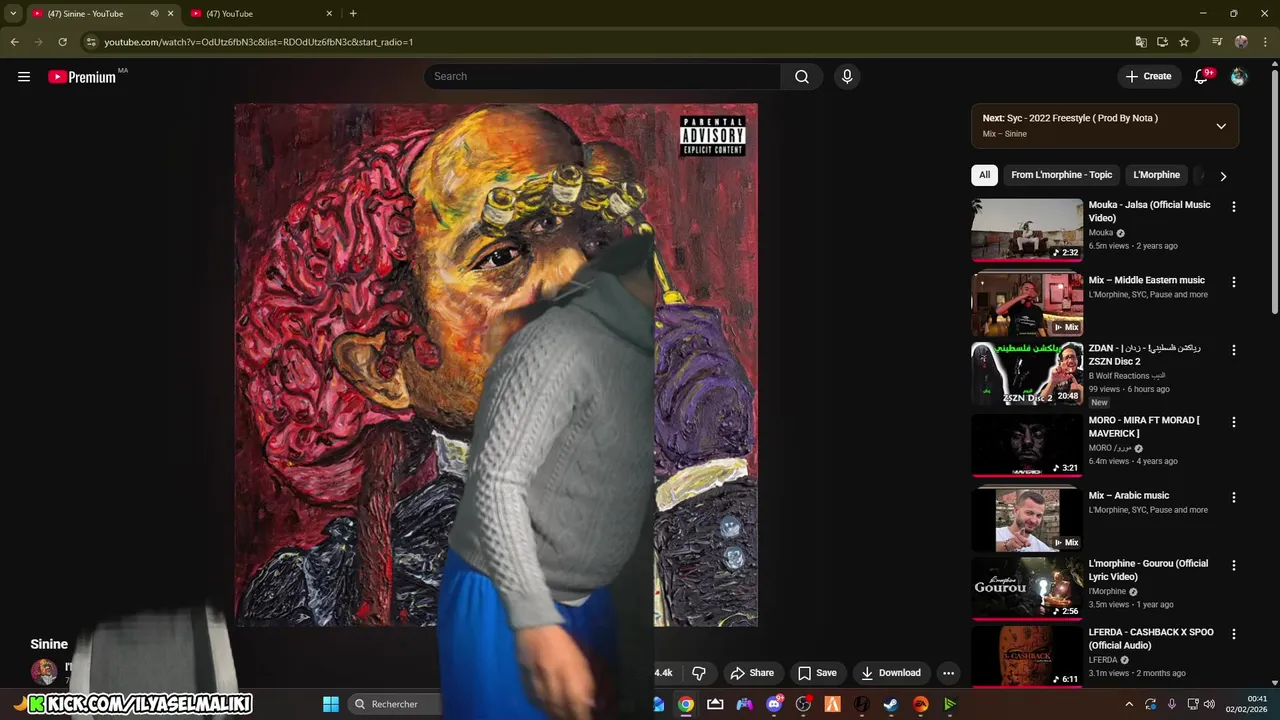The height and width of the screenshot is (720, 1280).
Task: Start voice search with the microphone
Action: point(847,76)
